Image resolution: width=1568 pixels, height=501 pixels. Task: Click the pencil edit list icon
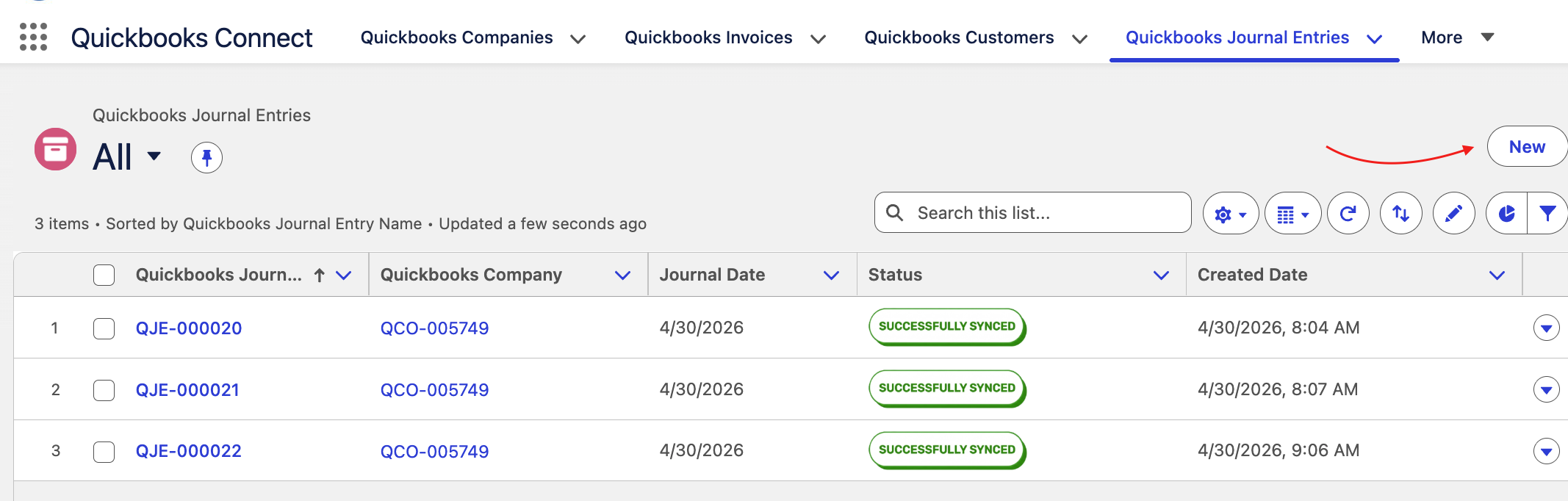coord(1453,214)
